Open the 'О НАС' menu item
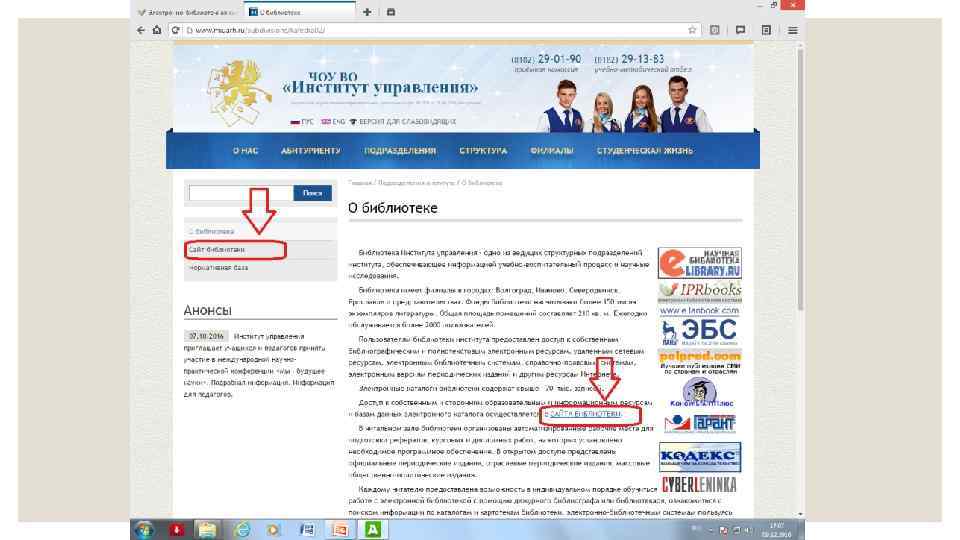Image resolution: width=960 pixels, height=540 pixels. (246, 151)
